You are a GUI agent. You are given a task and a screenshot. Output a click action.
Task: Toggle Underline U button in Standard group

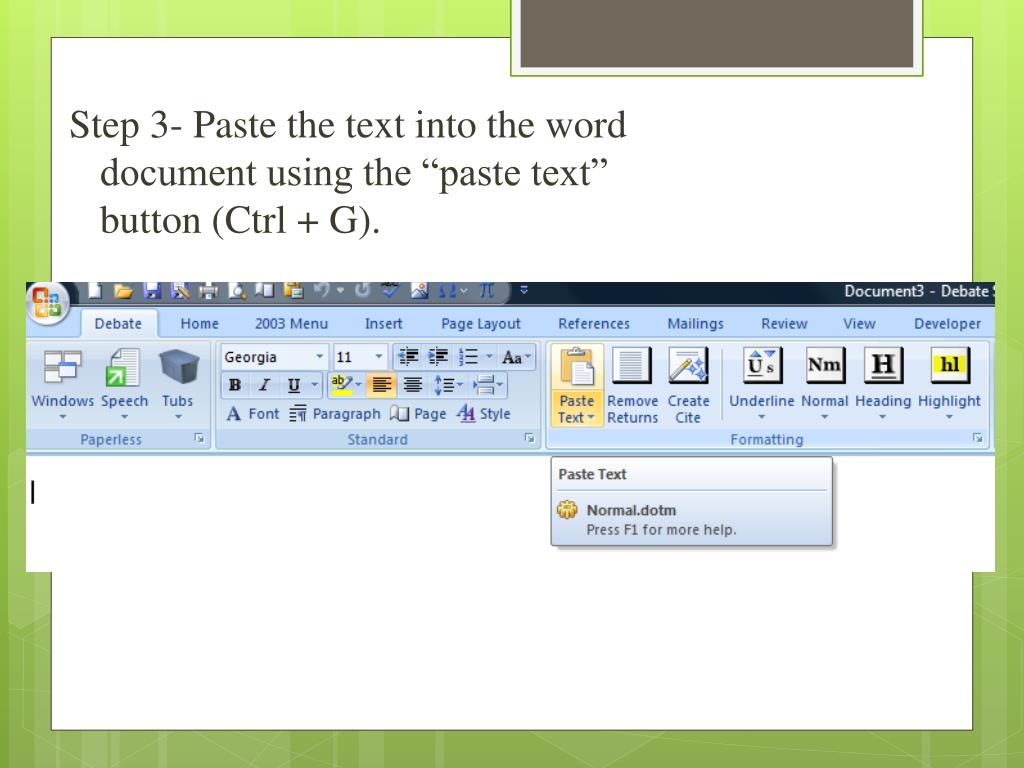point(294,385)
